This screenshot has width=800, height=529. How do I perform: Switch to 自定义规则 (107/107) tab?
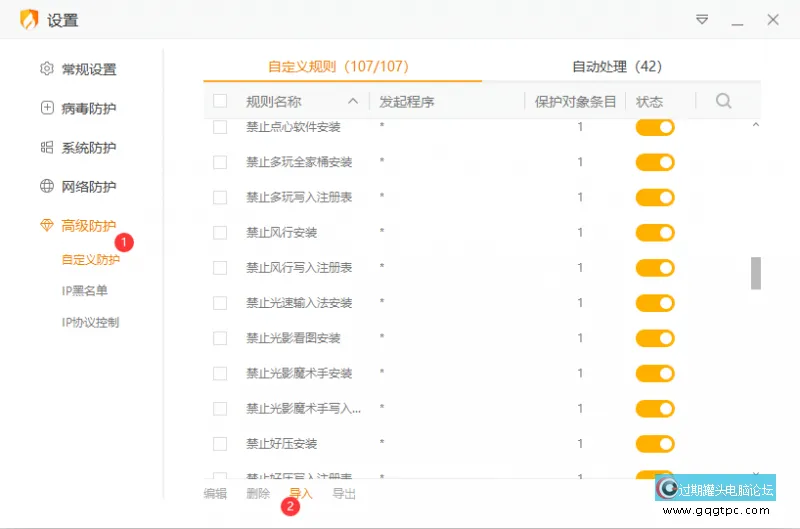[x=338, y=66]
